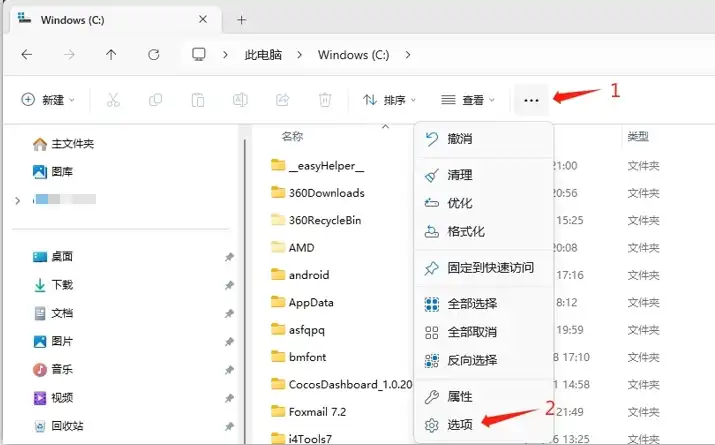
Task: Click chevron after 此电脑 in address bar
Action: (x=300, y=55)
